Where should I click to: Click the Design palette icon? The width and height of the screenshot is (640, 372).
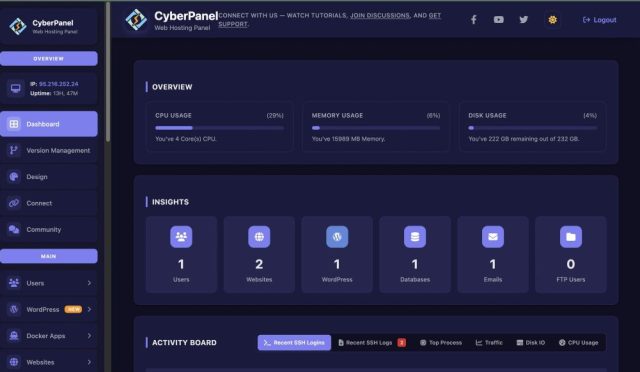14,177
